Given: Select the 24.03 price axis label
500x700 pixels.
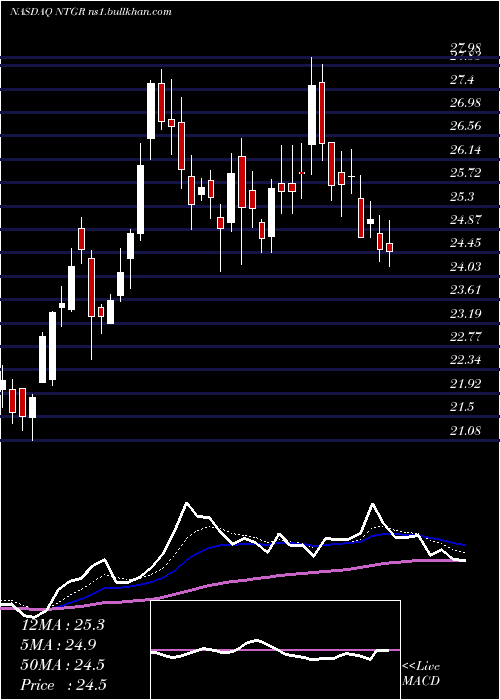Looking at the screenshot, I should tap(466, 267).
